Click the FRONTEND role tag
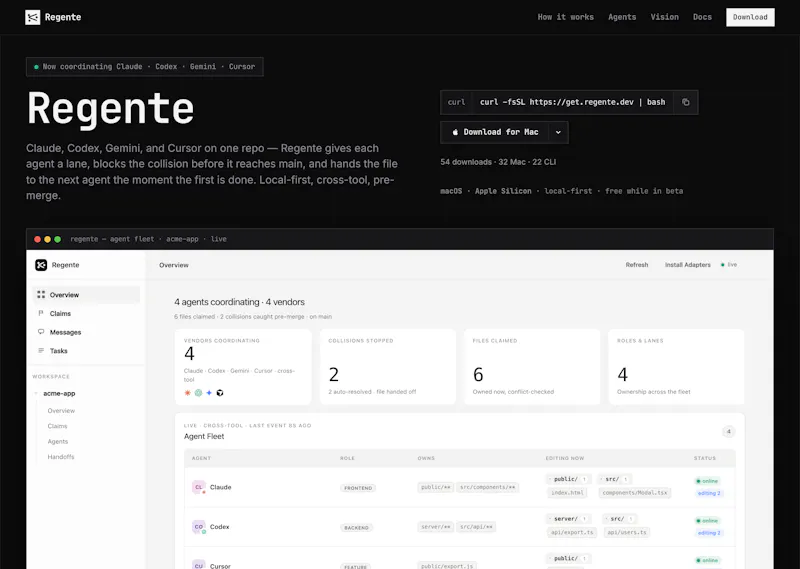800x569 pixels. coord(358,488)
